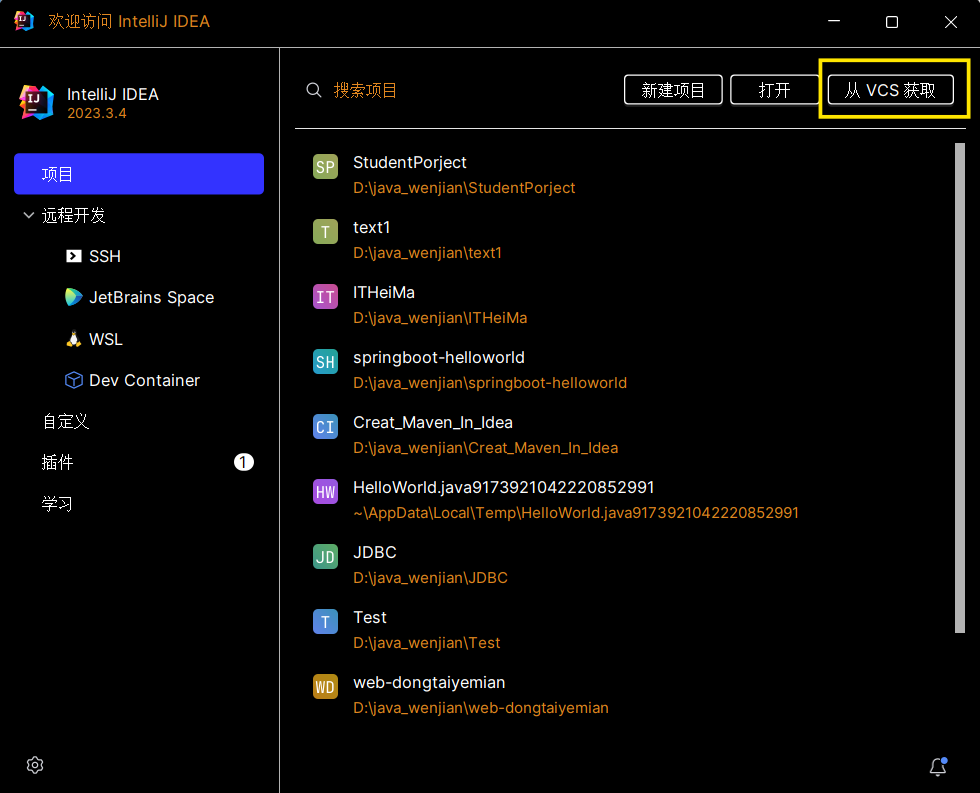Screen dimensions: 980x793
Task: Open the 学习 section
Action: pos(58,504)
